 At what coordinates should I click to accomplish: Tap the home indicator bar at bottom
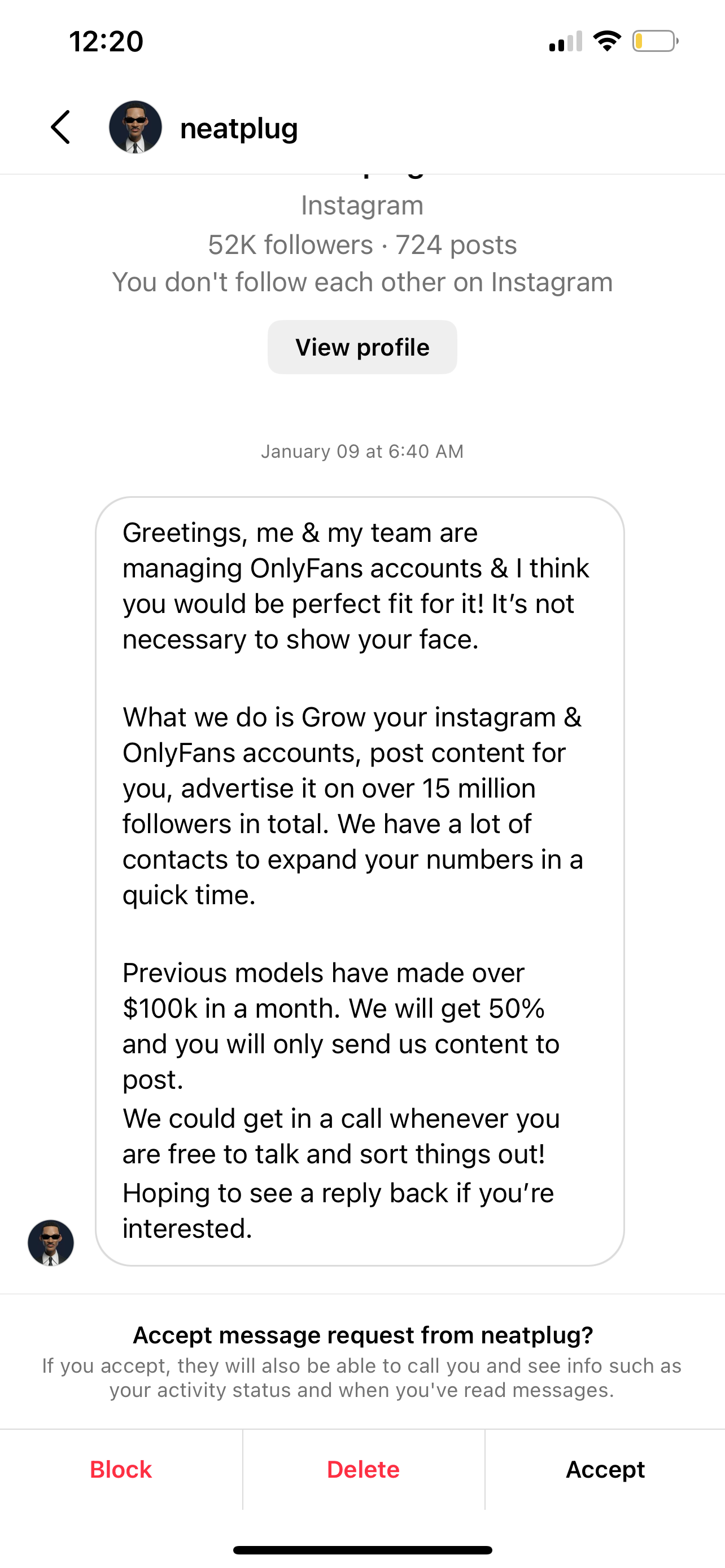pyautogui.click(x=362, y=1550)
